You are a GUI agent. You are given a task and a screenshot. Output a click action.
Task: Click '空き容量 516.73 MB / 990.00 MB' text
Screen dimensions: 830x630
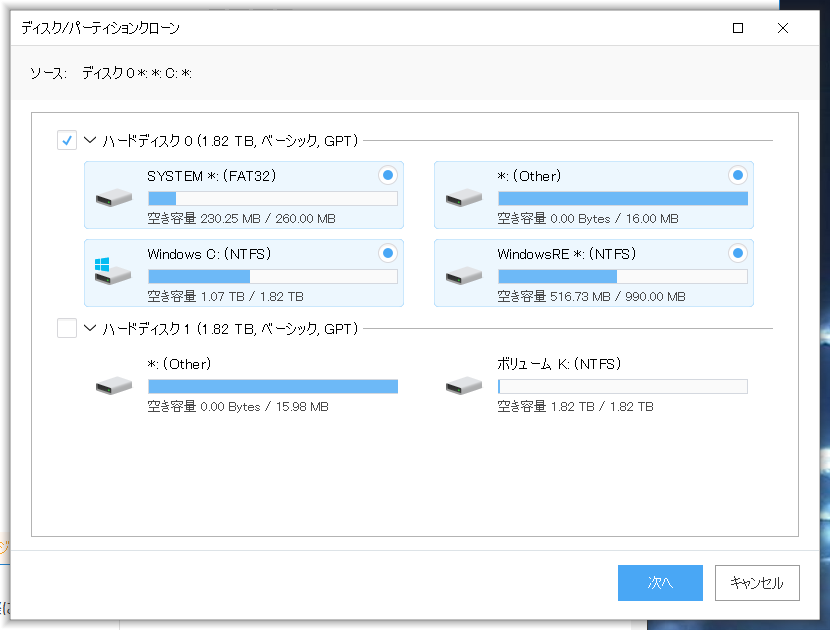[x=591, y=296]
